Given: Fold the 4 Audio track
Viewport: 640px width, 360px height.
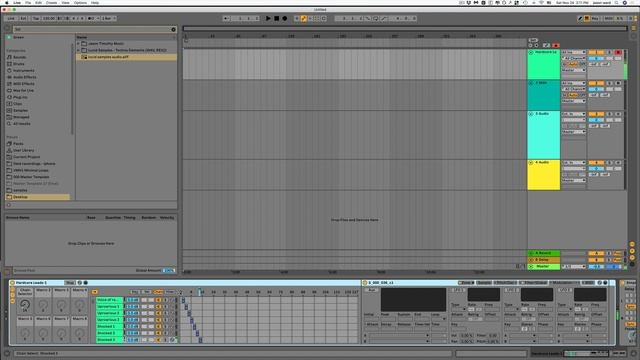Looking at the screenshot, I should tap(531, 163).
